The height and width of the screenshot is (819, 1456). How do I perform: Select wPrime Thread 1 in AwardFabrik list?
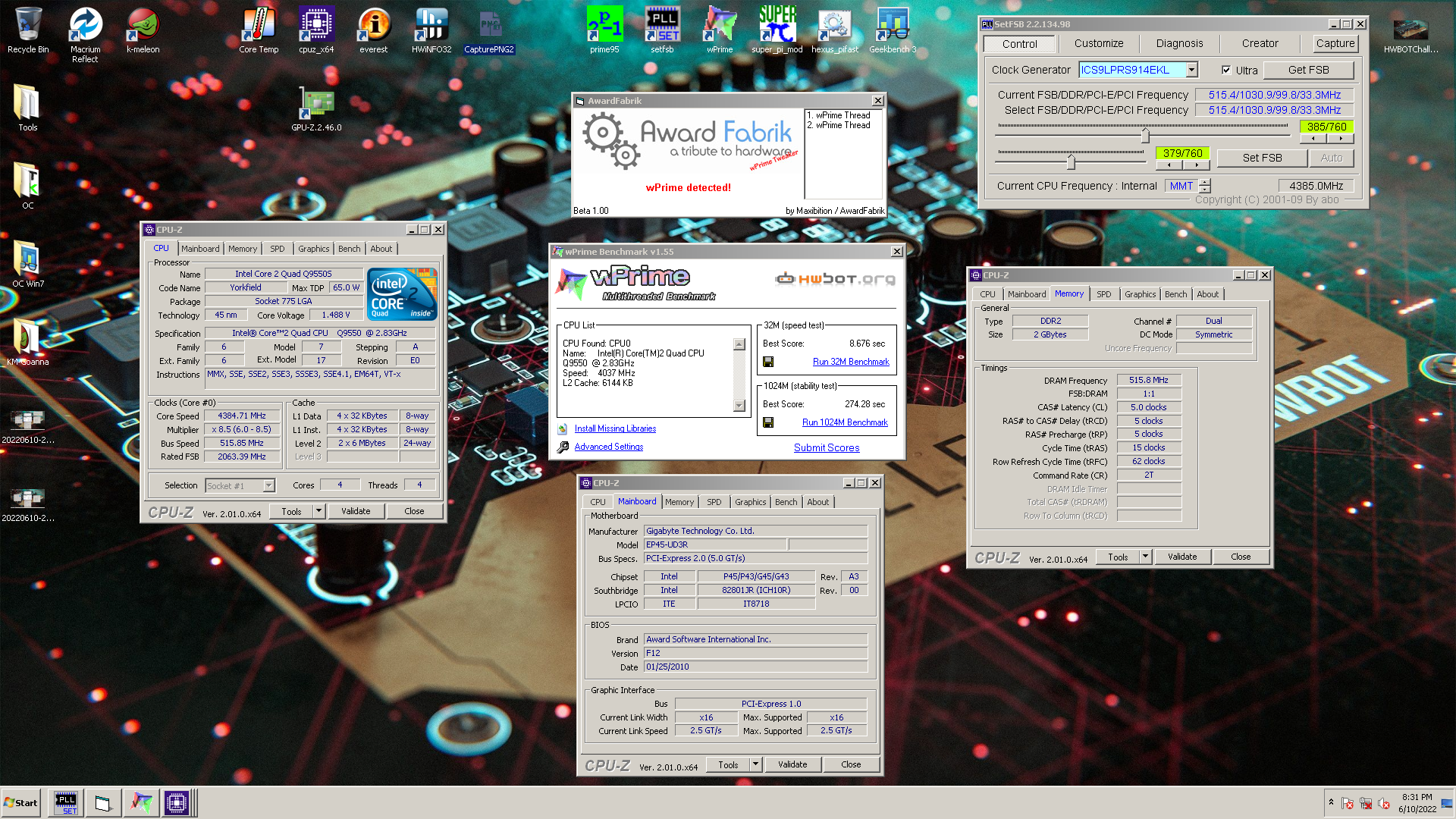839,115
